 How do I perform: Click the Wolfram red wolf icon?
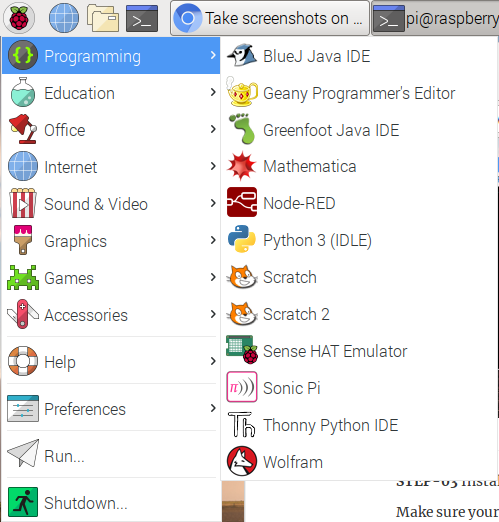242,461
